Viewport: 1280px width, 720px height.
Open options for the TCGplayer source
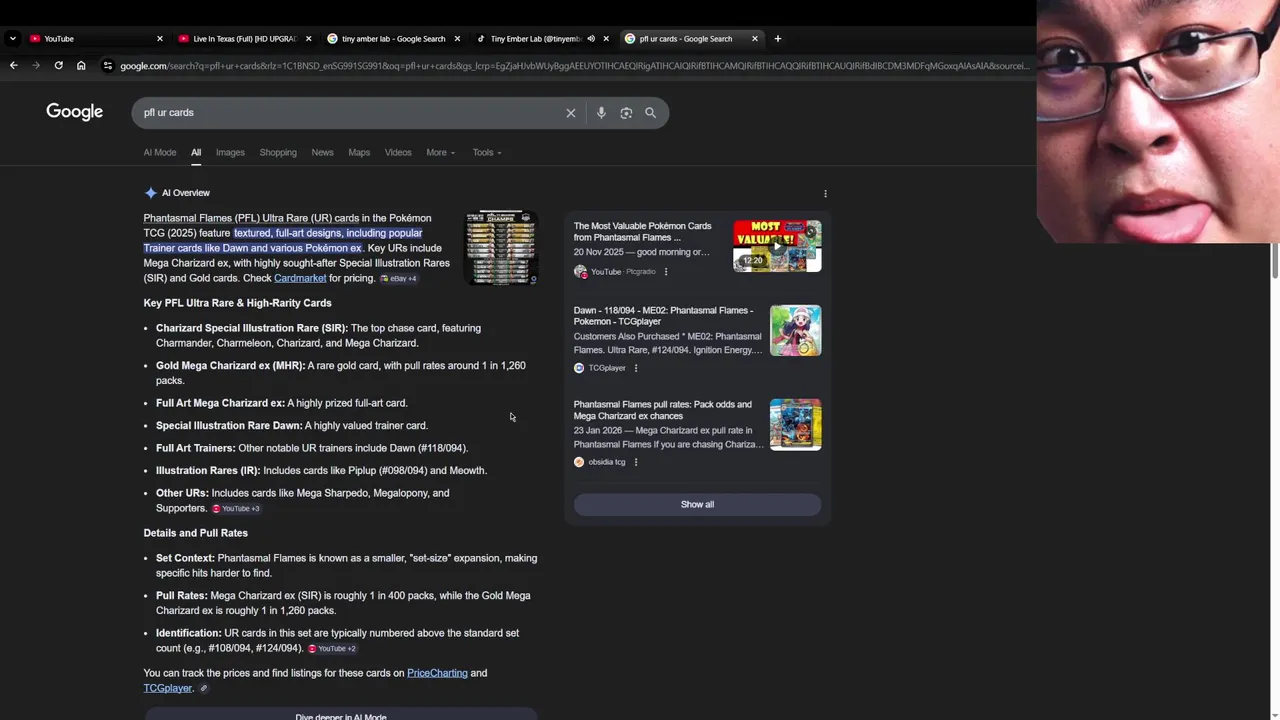click(636, 368)
